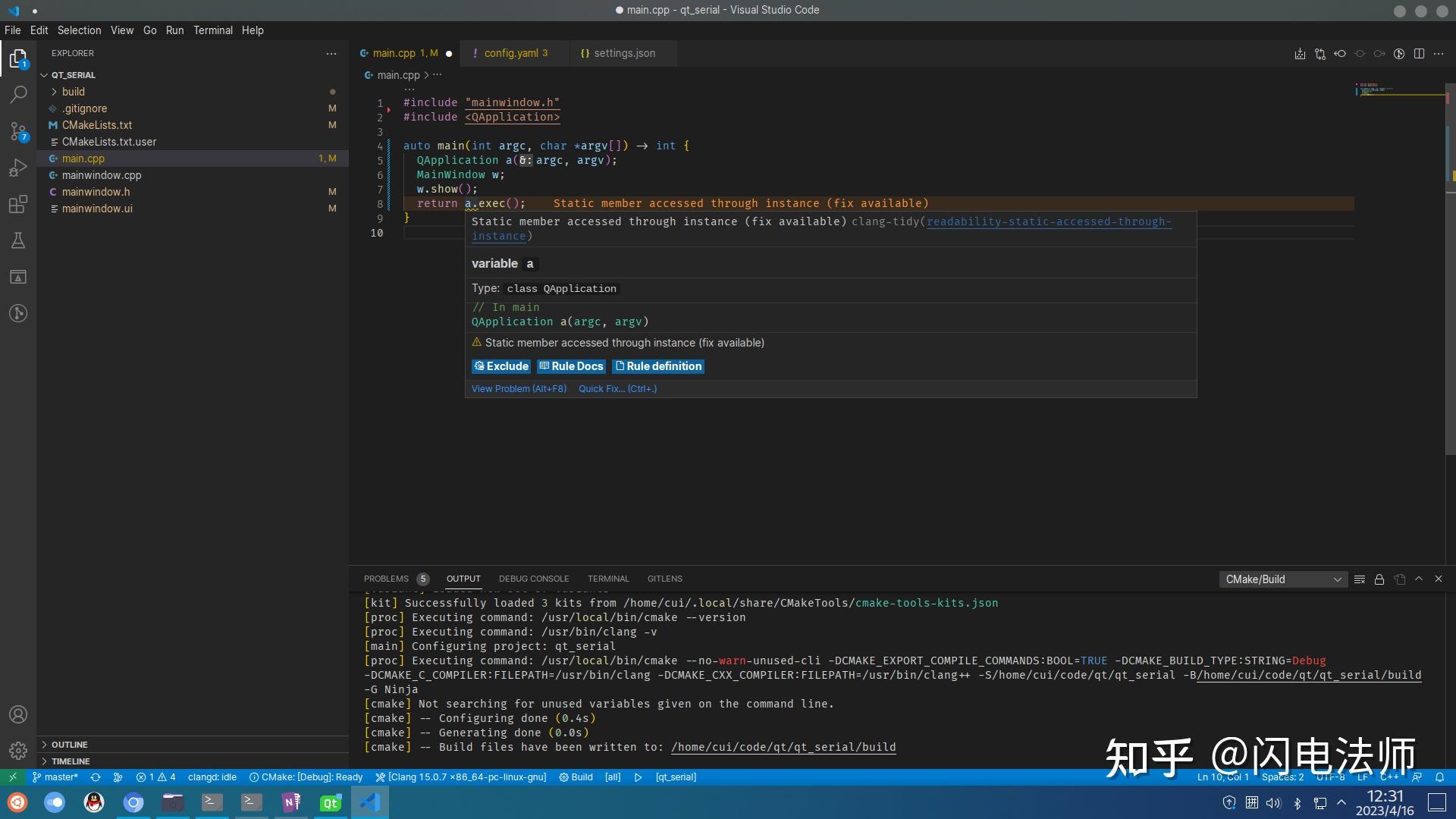Open the Extensions view
The height and width of the screenshot is (819, 1456).
(x=18, y=204)
